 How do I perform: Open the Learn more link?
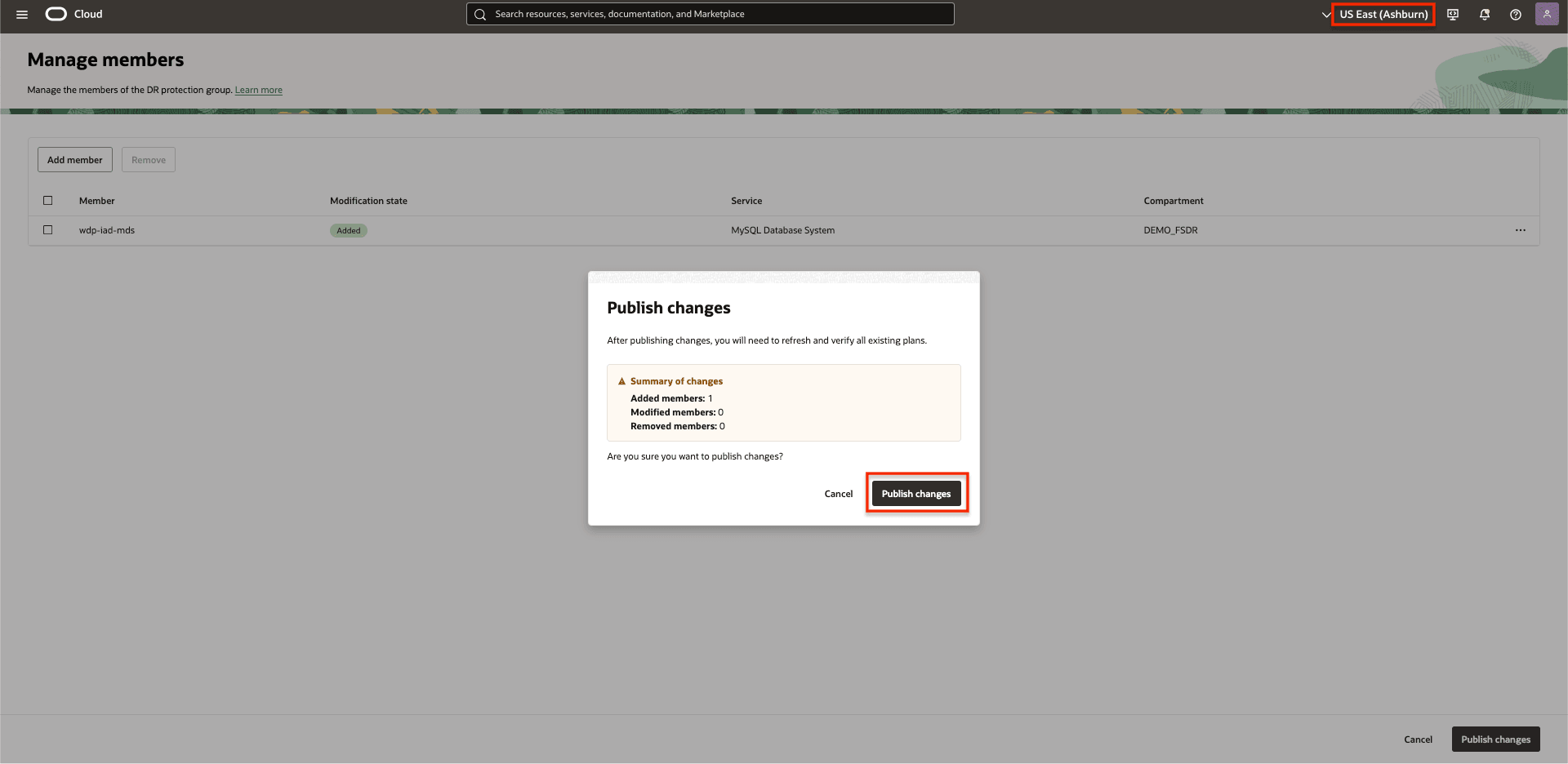[258, 90]
